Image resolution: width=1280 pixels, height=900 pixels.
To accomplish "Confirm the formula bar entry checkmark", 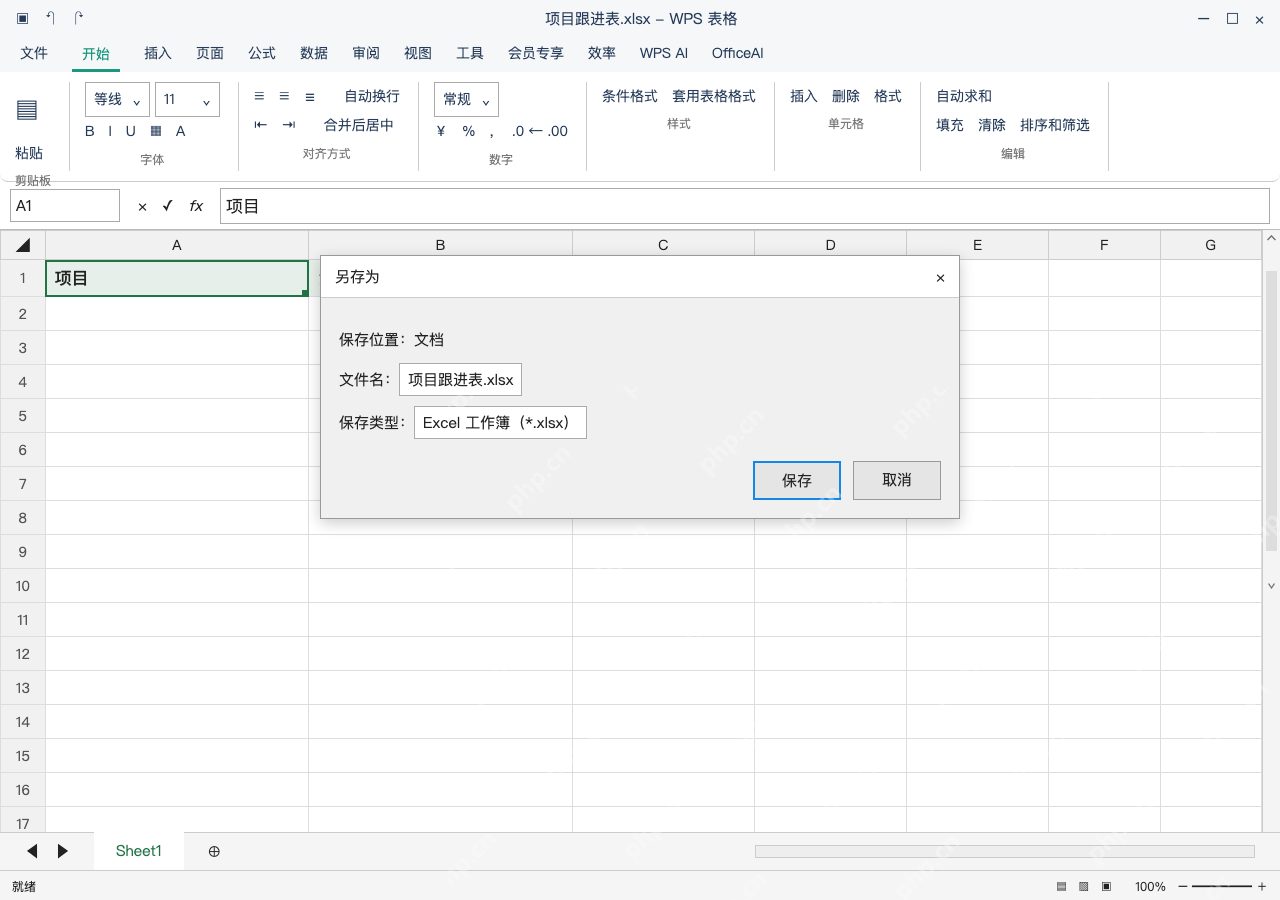I will click(168, 206).
